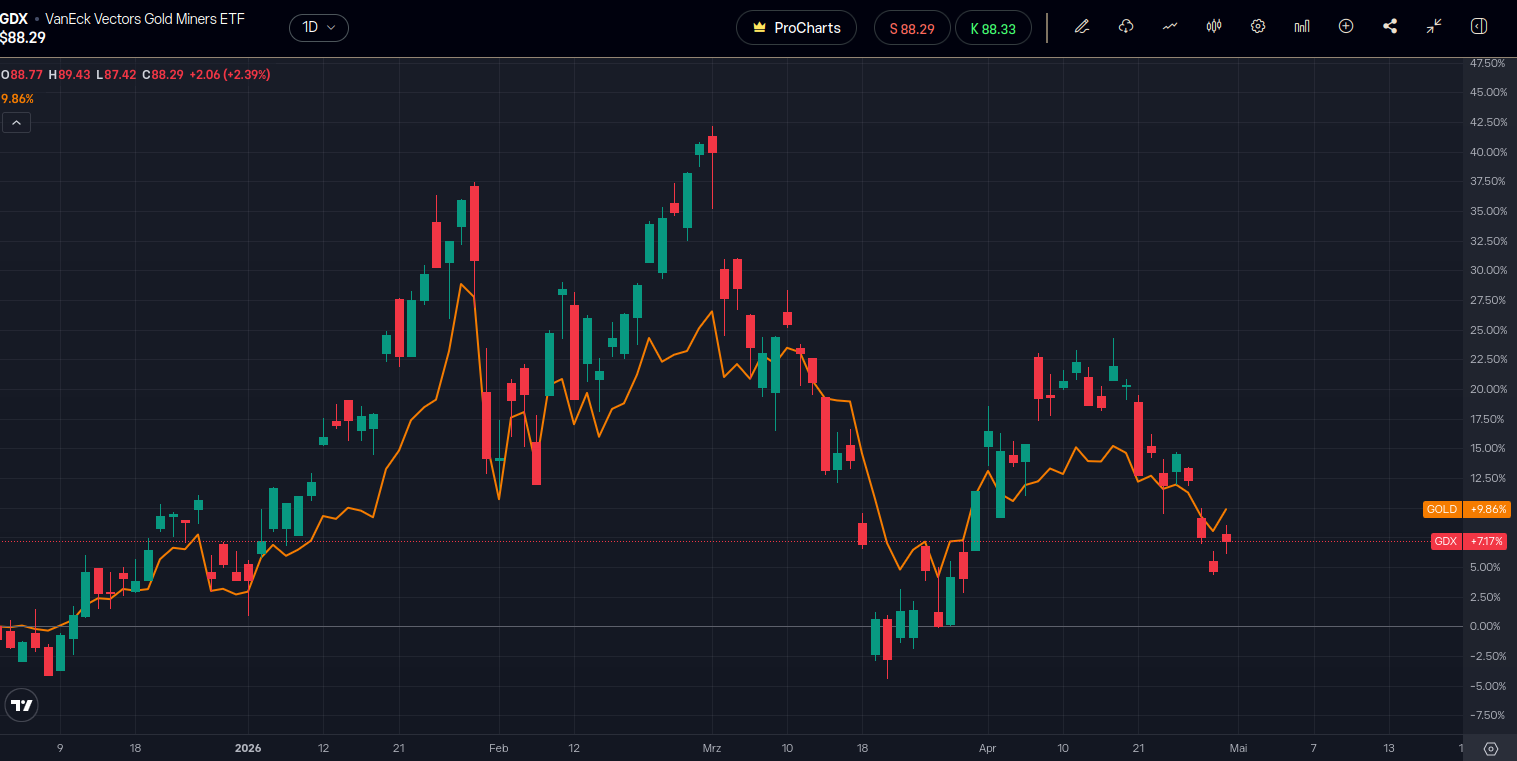Click the 40.00% price axis label
Image resolution: width=1517 pixels, height=761 pixels.
[x=1488, y=152]
